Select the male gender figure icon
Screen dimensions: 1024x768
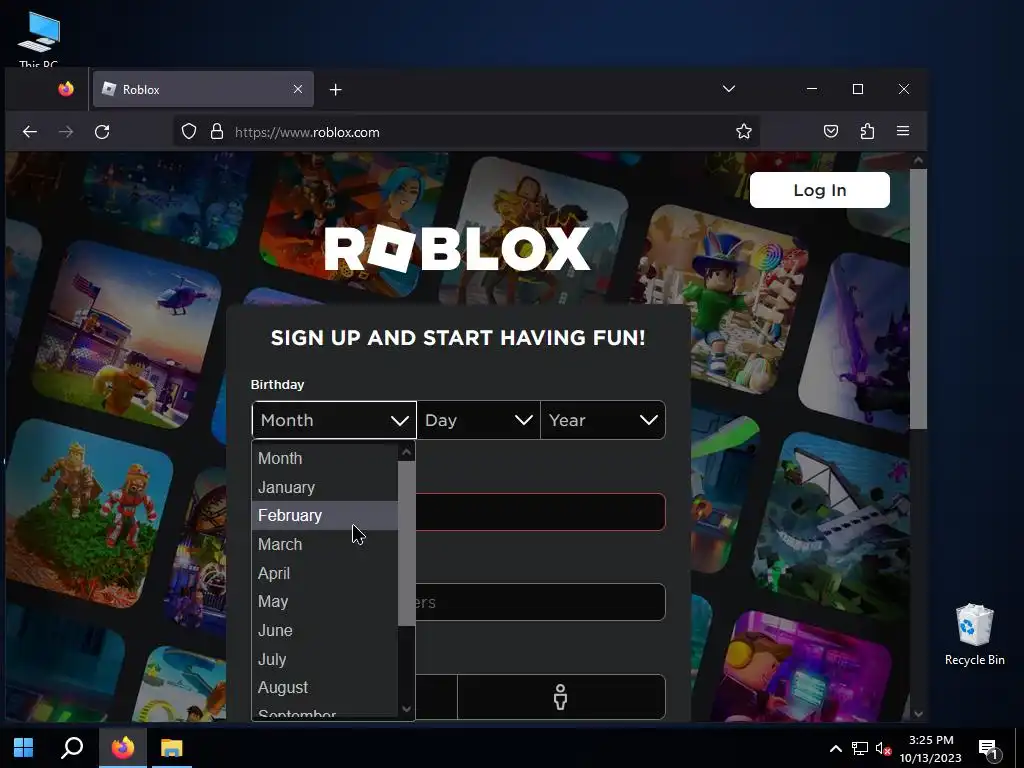pos(560,697)
